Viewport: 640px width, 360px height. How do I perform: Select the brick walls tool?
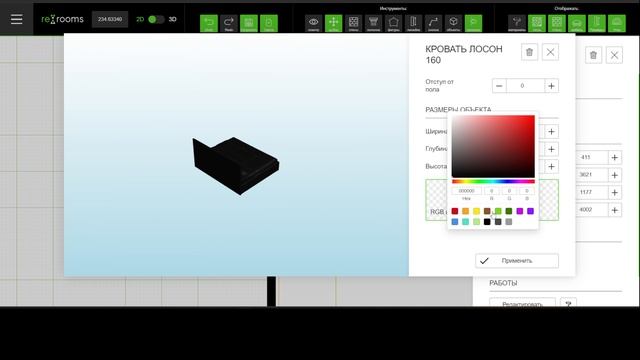(353, 23)
